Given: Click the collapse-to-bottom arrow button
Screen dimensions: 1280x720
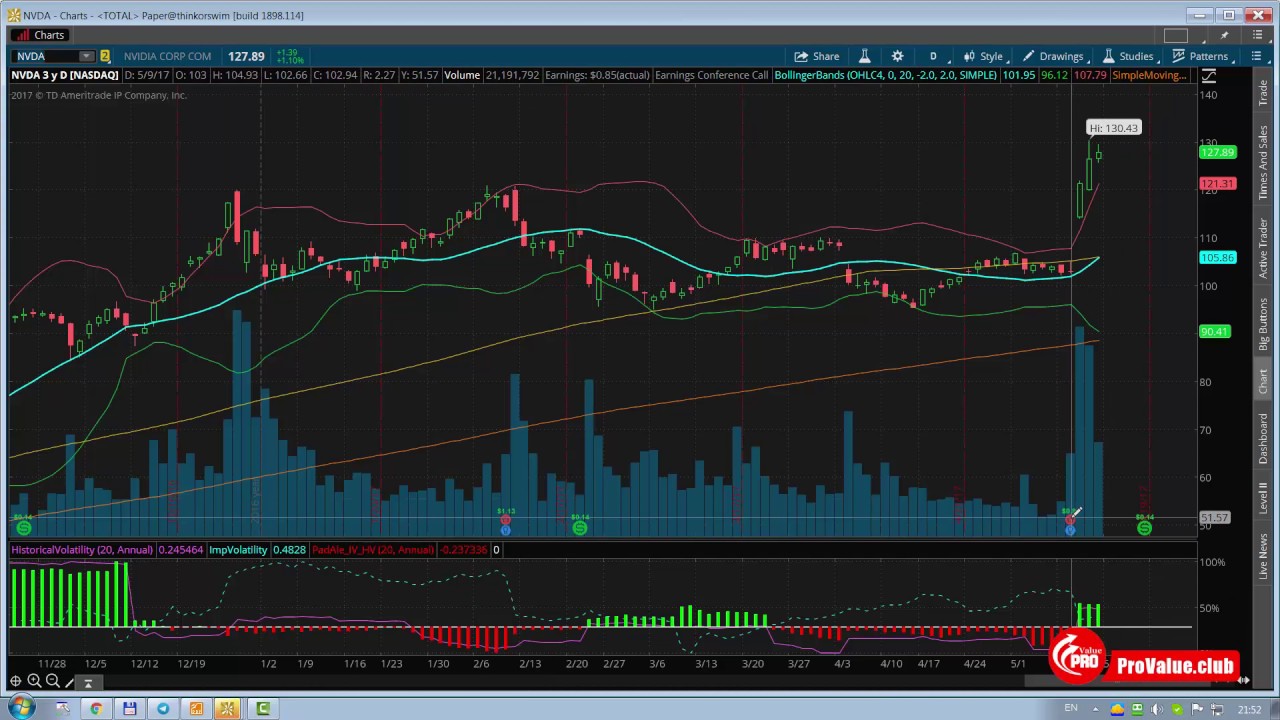Looking at the screenshot, I should (x=88, y=682).
